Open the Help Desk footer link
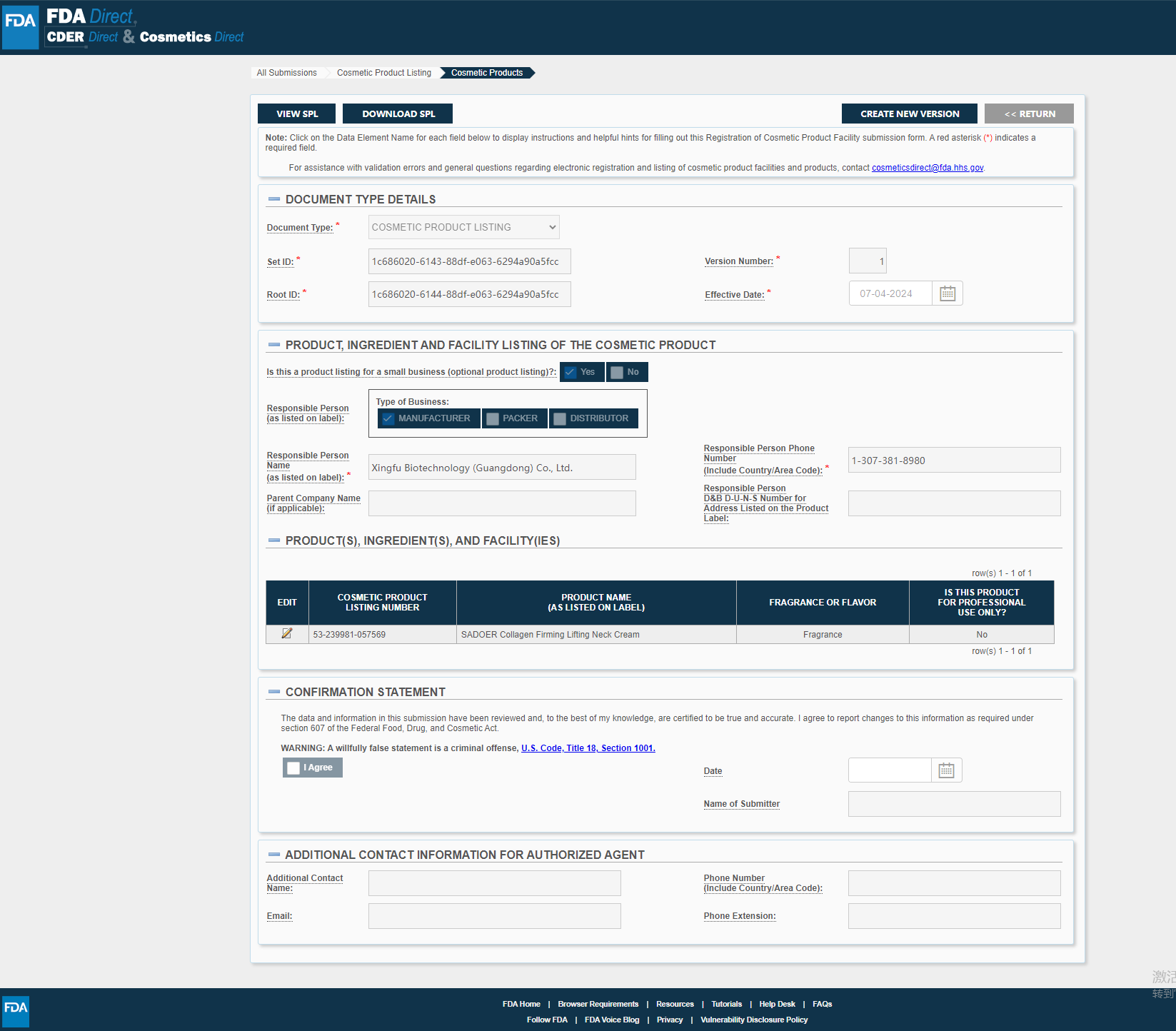This screenshot has height=1031, width=1176. pyautogui.click(x=777, y=1004)
